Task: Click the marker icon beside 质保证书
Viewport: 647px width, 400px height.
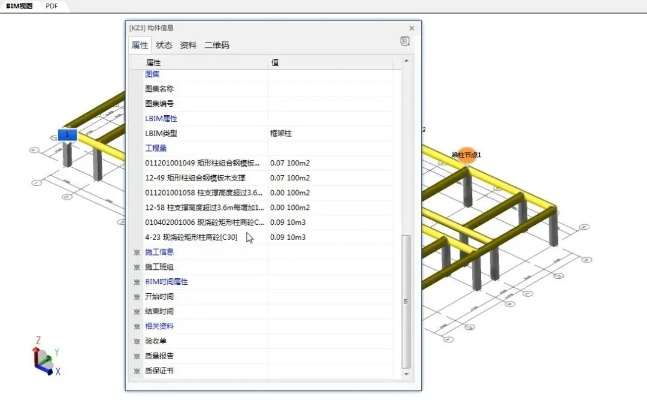Action: click(x=137, y=371)
